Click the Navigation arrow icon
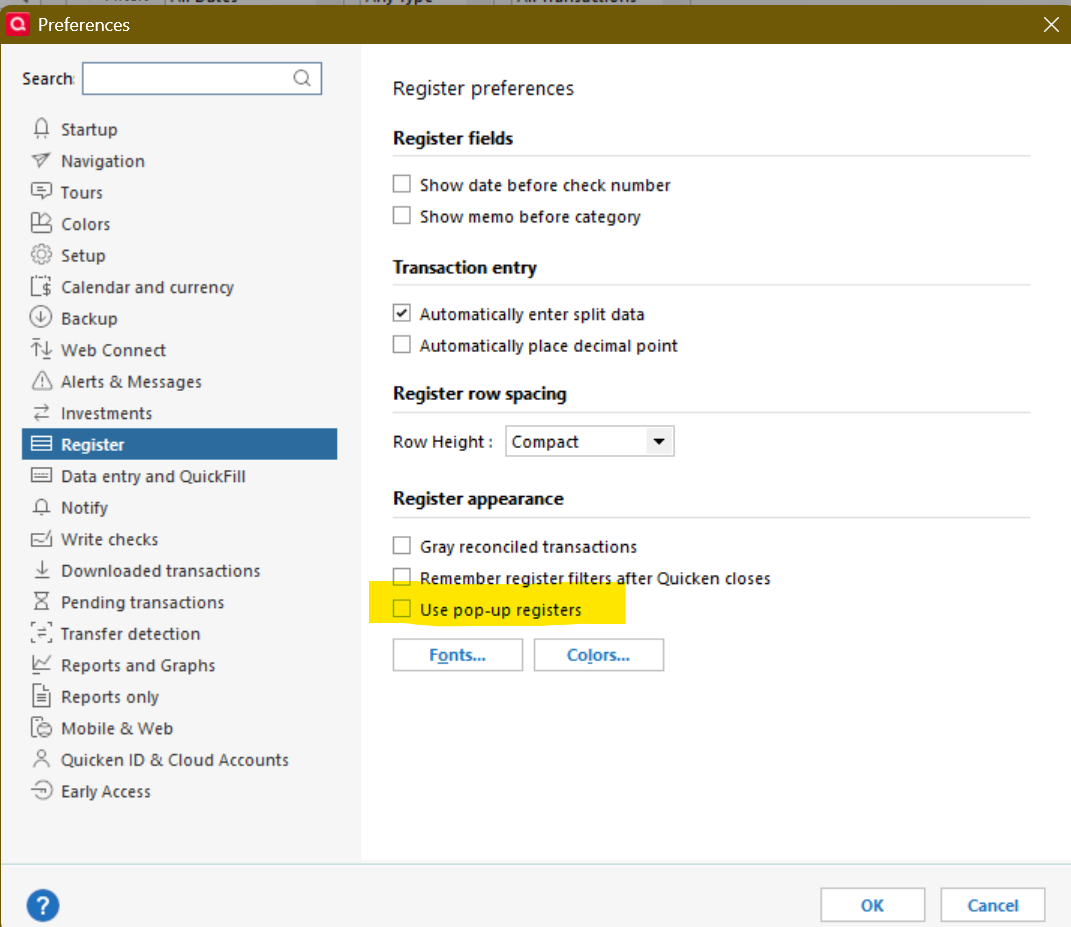1071x927 pixels. pos(41,160)
